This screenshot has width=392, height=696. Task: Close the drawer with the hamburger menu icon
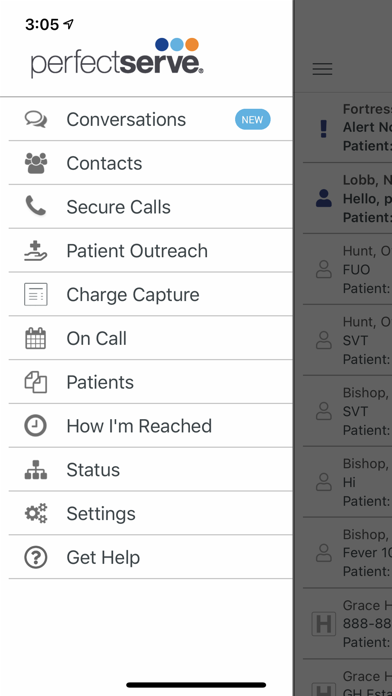pos(322,69)
